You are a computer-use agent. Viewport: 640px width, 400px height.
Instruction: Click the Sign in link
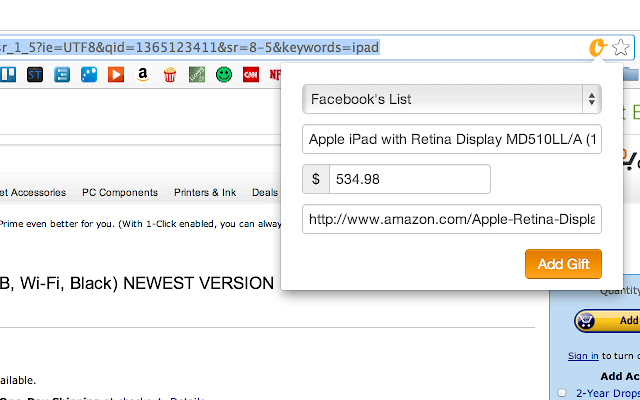click(583, 356)
